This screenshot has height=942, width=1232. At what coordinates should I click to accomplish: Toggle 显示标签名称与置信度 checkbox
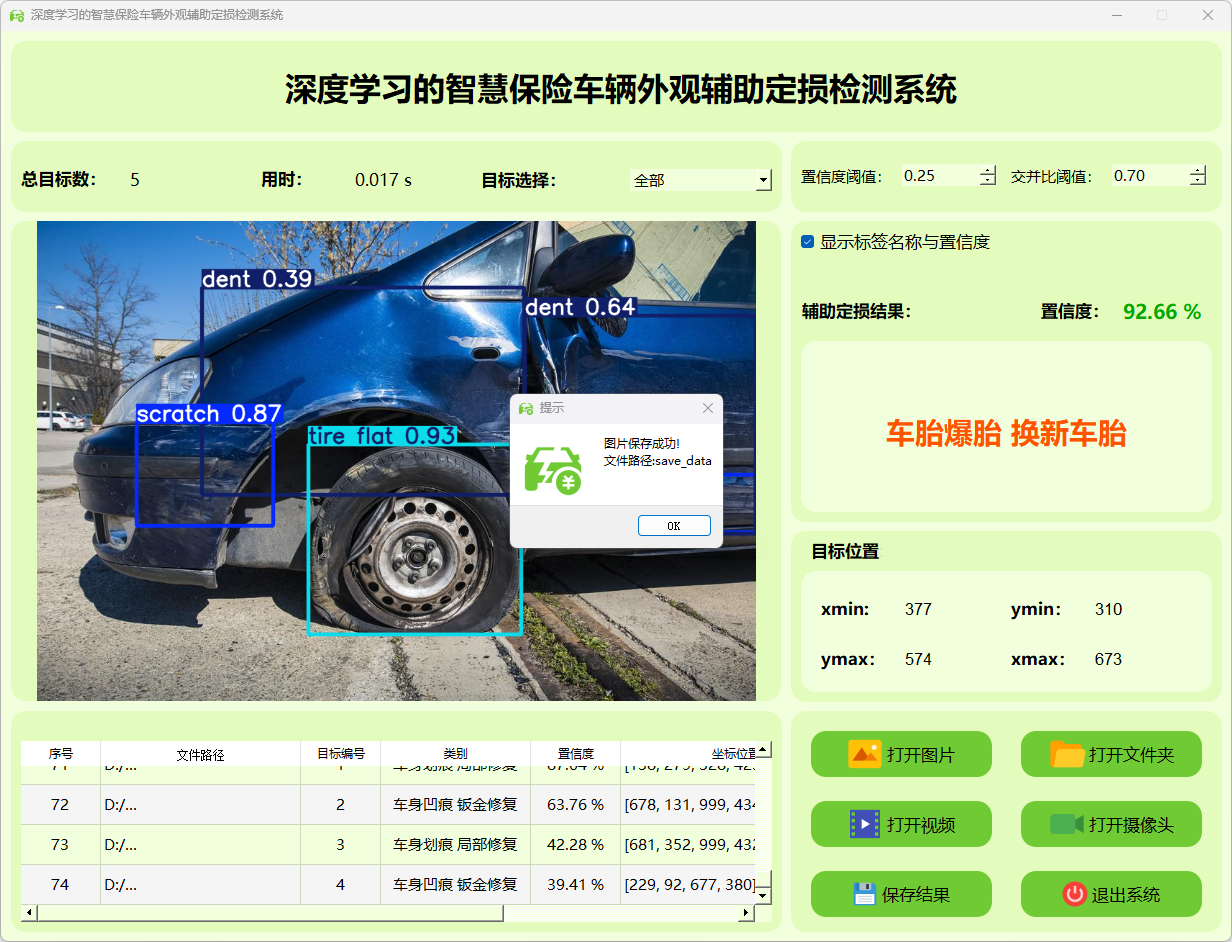click(808, 242)
